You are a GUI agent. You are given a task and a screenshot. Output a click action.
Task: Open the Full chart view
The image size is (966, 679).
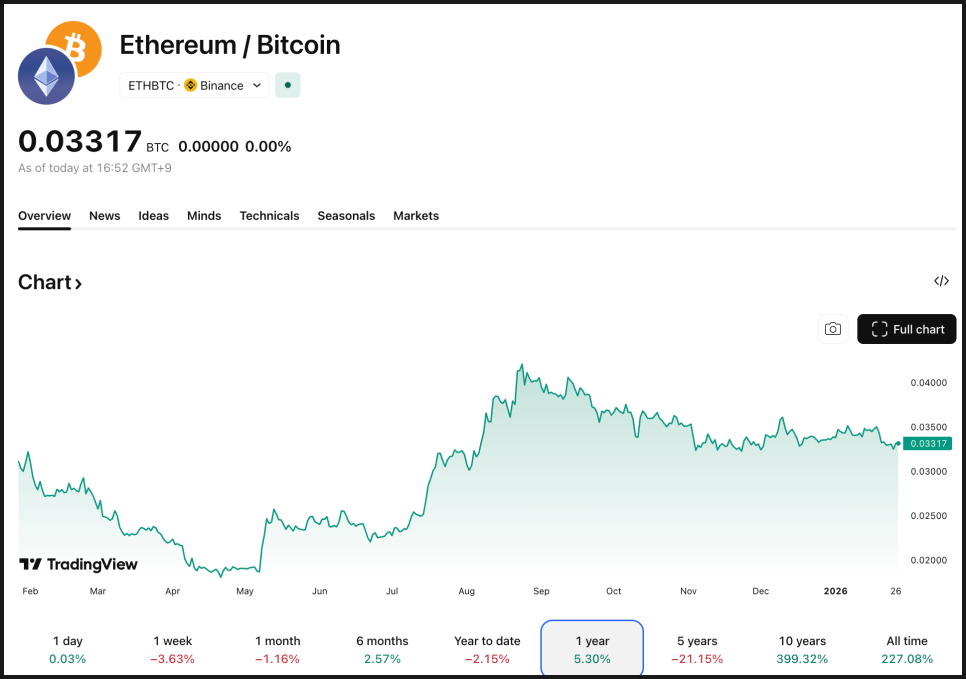[x=906, y=329]
